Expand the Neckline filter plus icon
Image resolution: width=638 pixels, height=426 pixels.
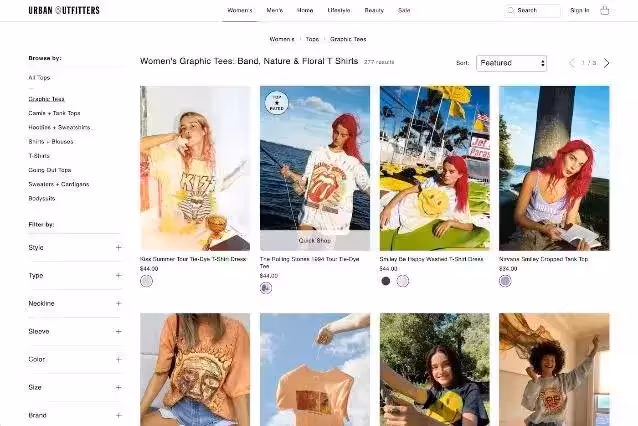118,303
